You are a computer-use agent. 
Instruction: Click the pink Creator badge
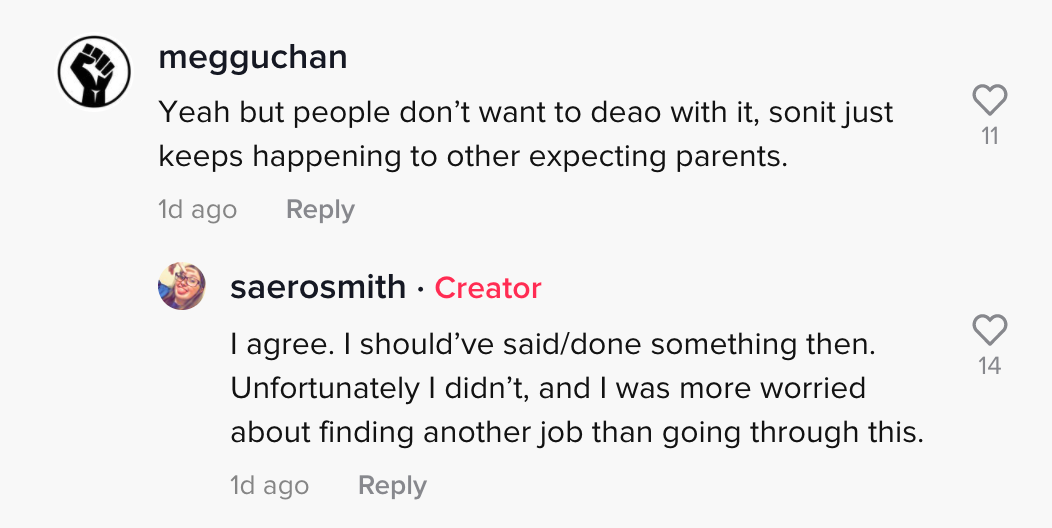488,288
